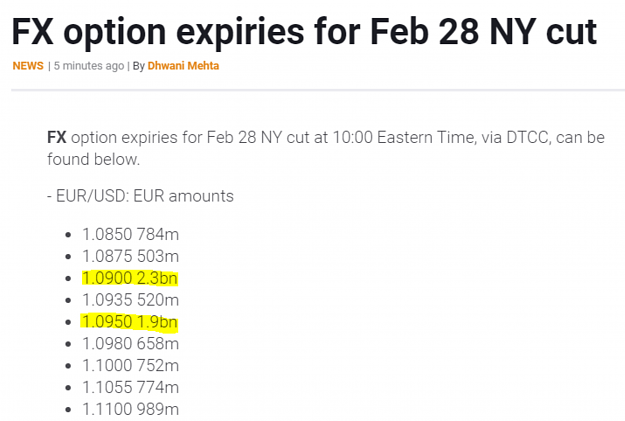Screen dimensions: 625x421
Task: Click '10:00 Eastern Time' in the paragraph
Action: [x=404, y=138]
